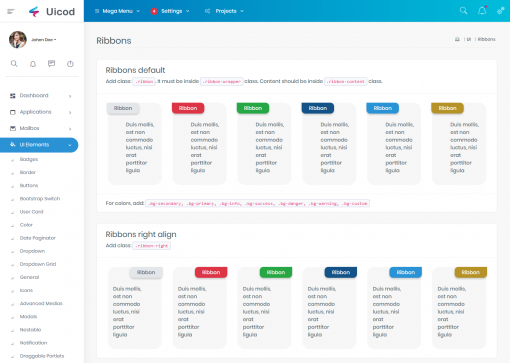Open the Mega Menu dropdown
Viewport: 510px width, 363px height.
pos(117,11)
